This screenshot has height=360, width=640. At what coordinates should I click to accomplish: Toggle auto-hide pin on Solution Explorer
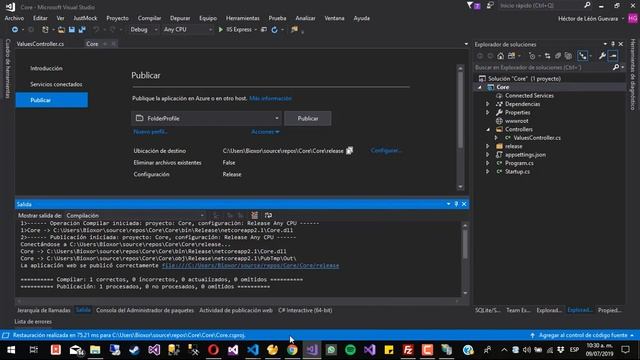(x=613, y=44)
